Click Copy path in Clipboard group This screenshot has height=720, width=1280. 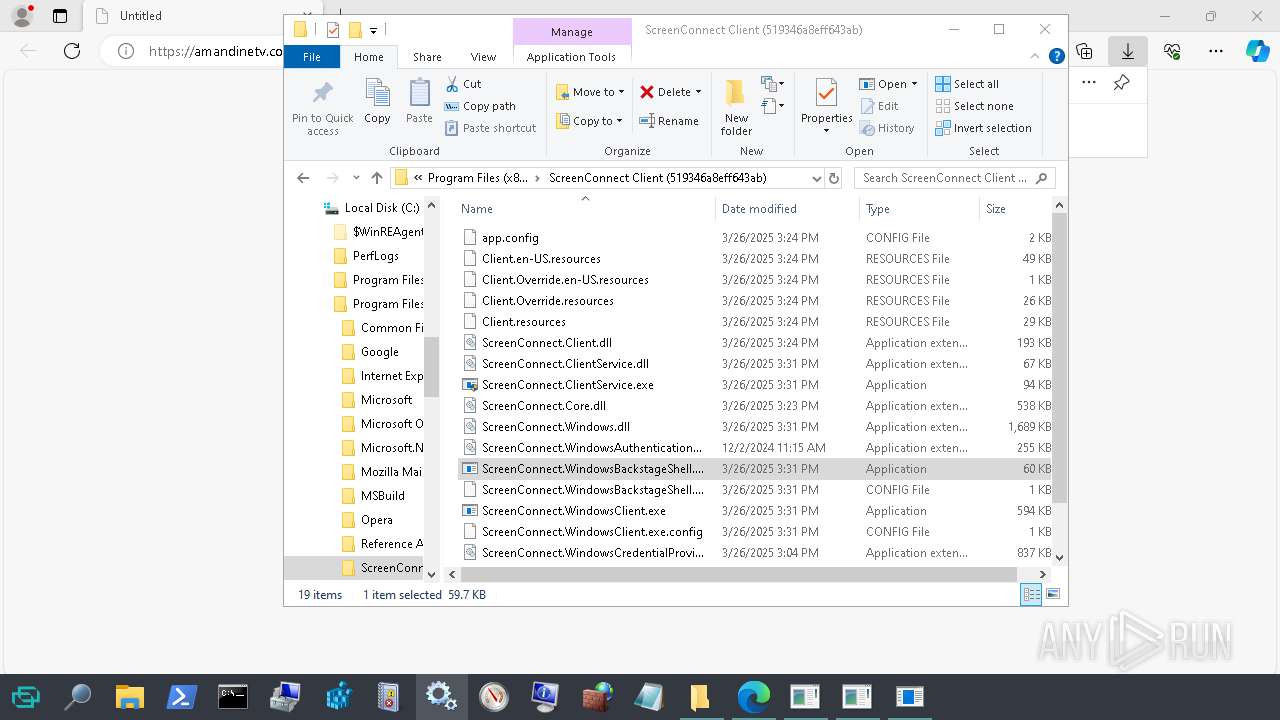[x=480, y=106]
